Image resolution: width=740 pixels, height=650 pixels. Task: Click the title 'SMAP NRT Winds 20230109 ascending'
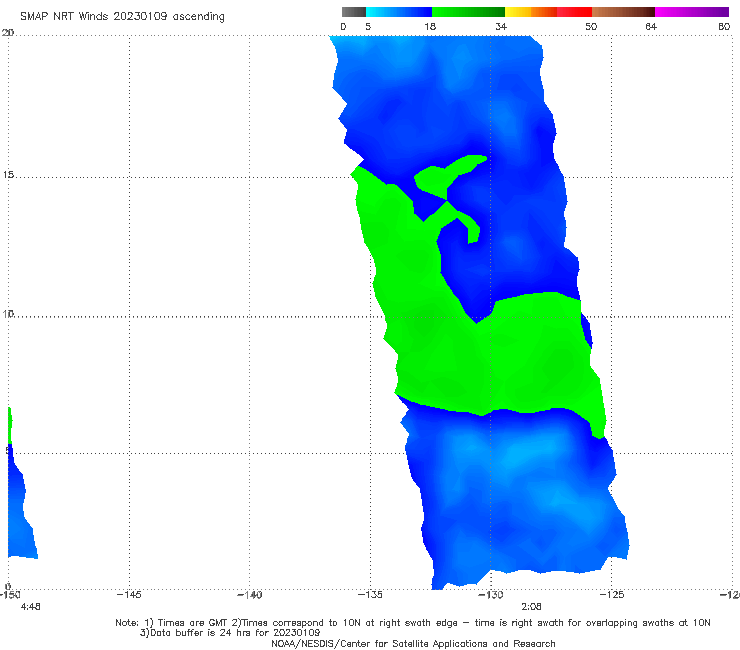(x=122, y=16)
